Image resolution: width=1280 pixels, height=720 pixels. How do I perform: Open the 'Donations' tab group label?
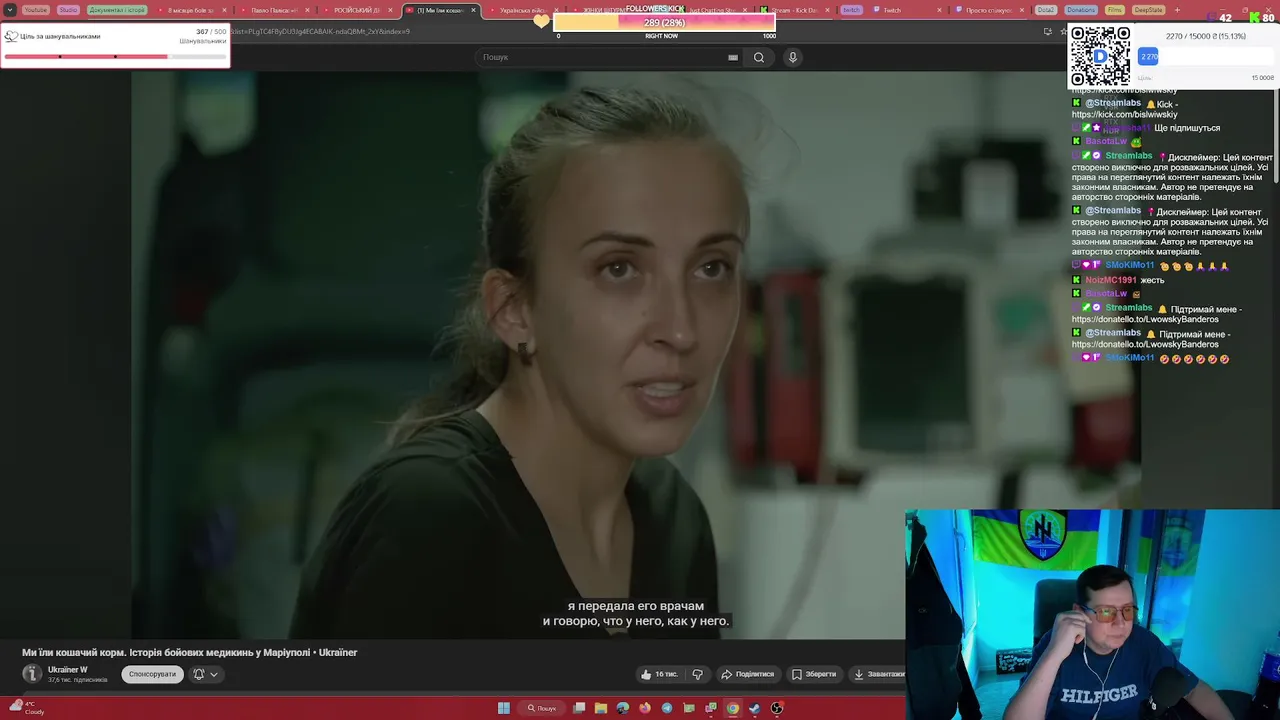(1081, 10)
